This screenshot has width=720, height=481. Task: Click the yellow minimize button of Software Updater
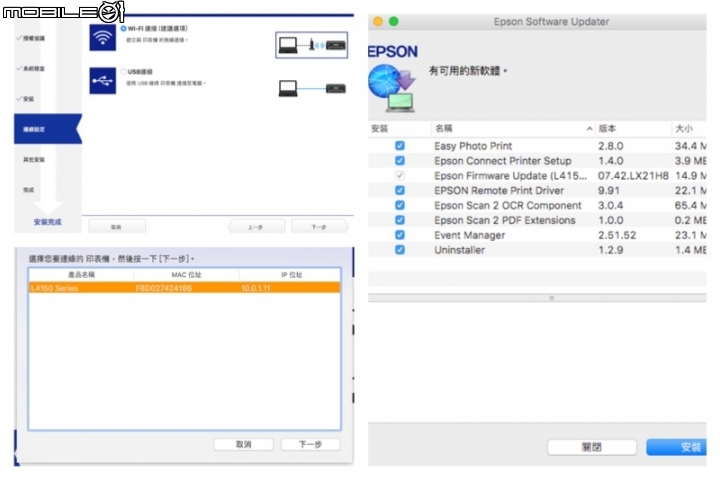click(x=378, y=21)
